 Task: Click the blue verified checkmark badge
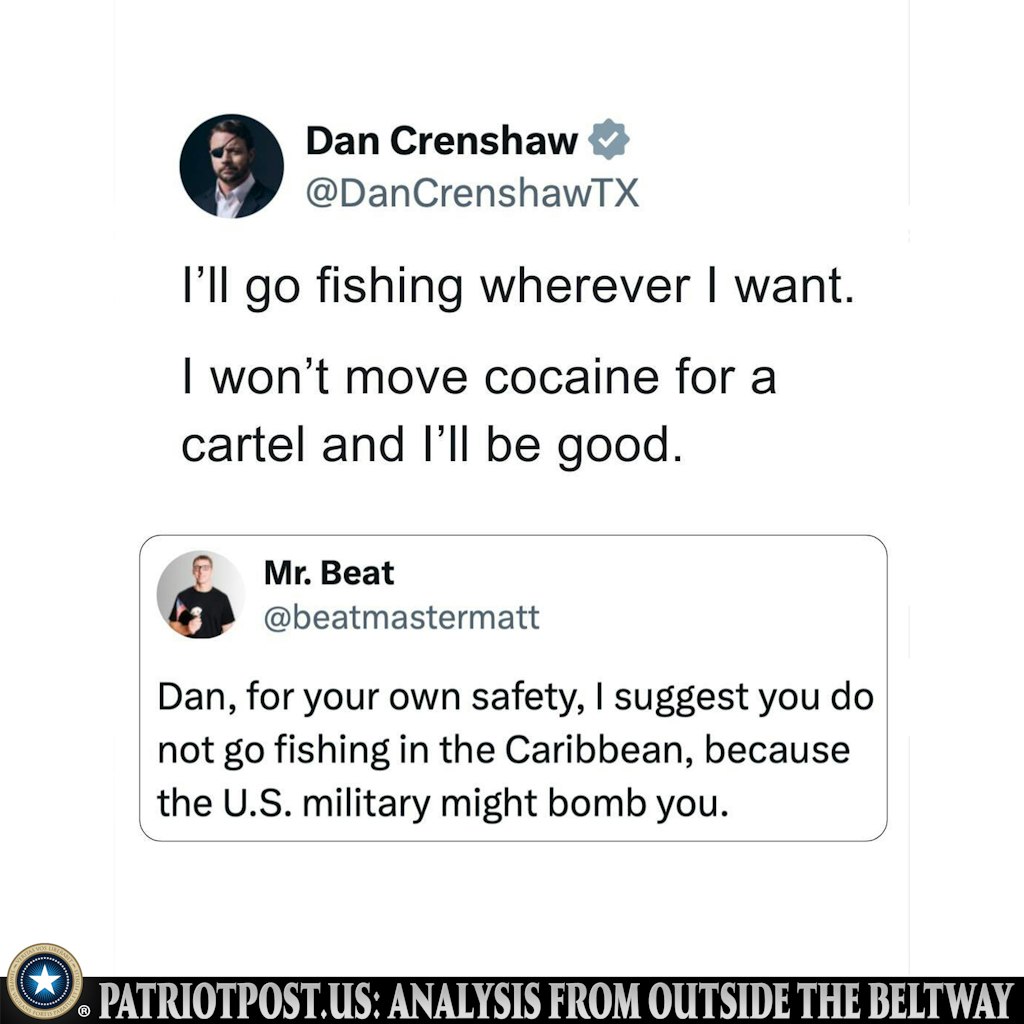click(x=609, y=139)
